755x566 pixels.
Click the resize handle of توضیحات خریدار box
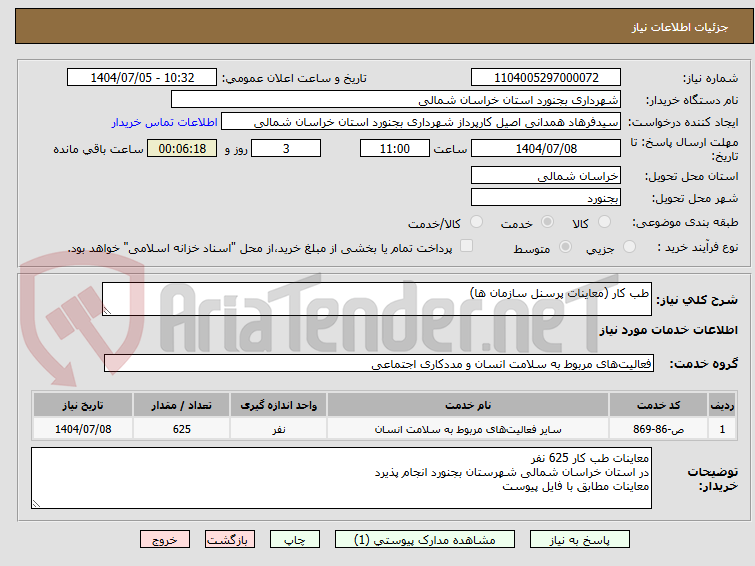(x=36, y=503)
